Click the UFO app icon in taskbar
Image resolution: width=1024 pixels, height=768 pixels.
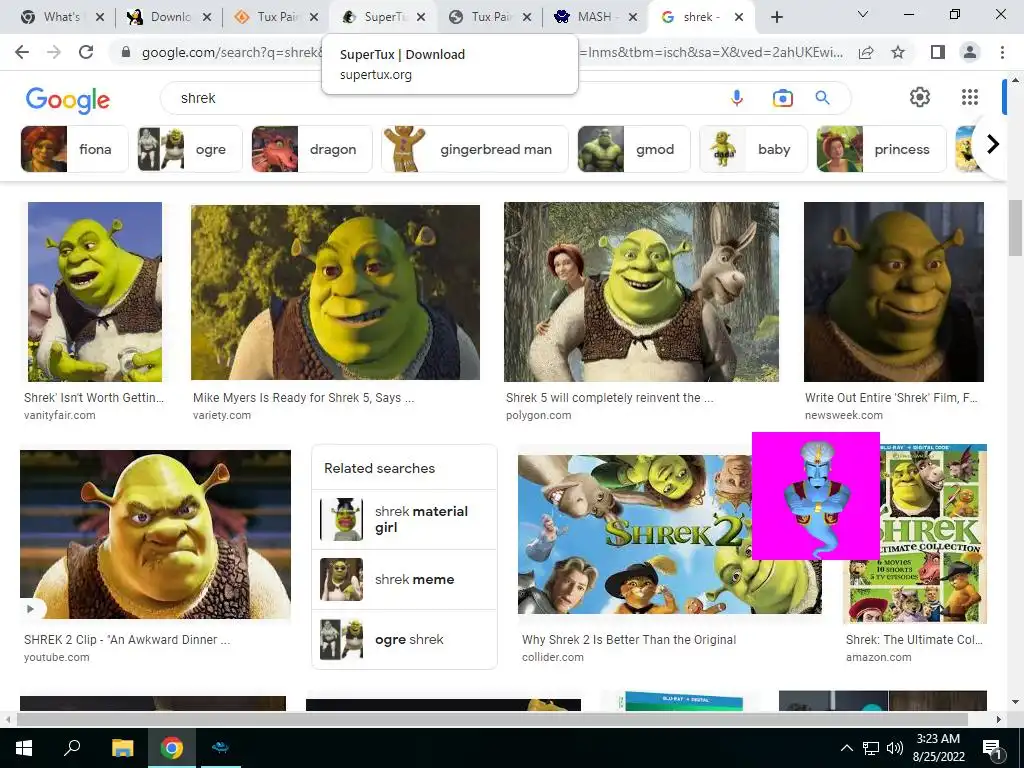(x=220, y=748)
